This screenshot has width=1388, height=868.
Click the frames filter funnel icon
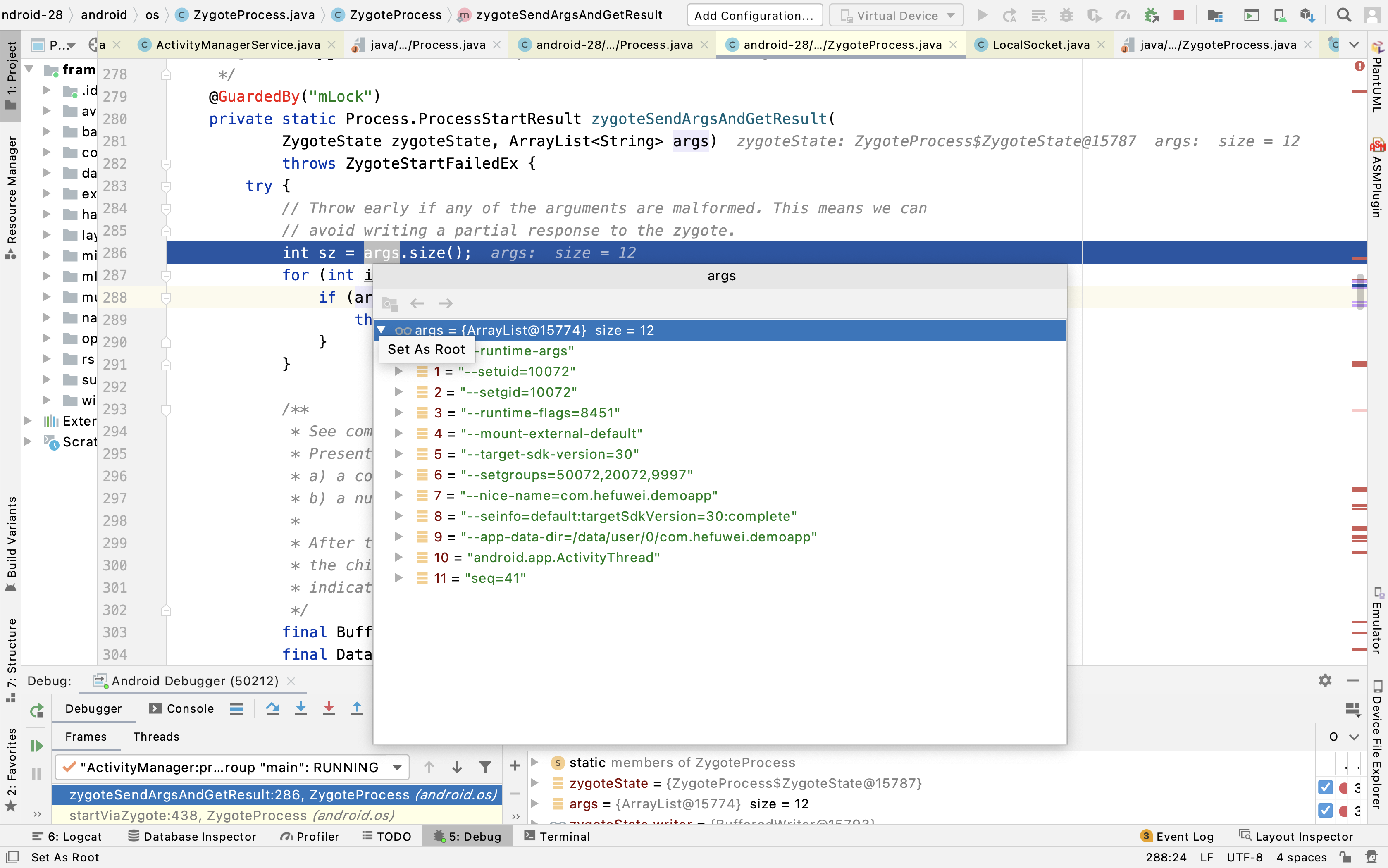pos(485,767)
